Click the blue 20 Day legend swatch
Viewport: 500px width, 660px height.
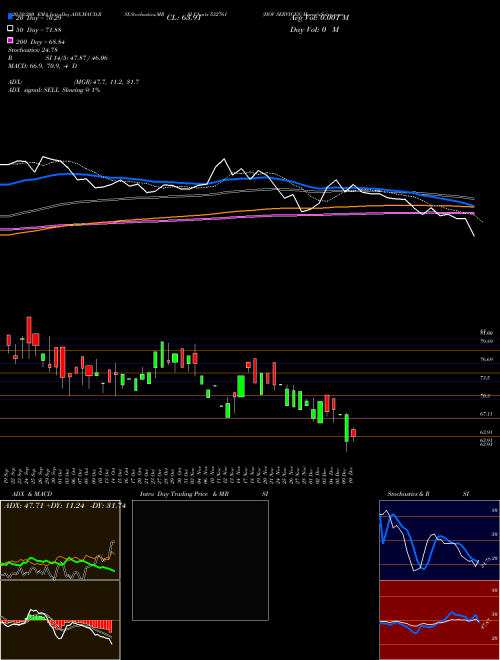(11, 17)
